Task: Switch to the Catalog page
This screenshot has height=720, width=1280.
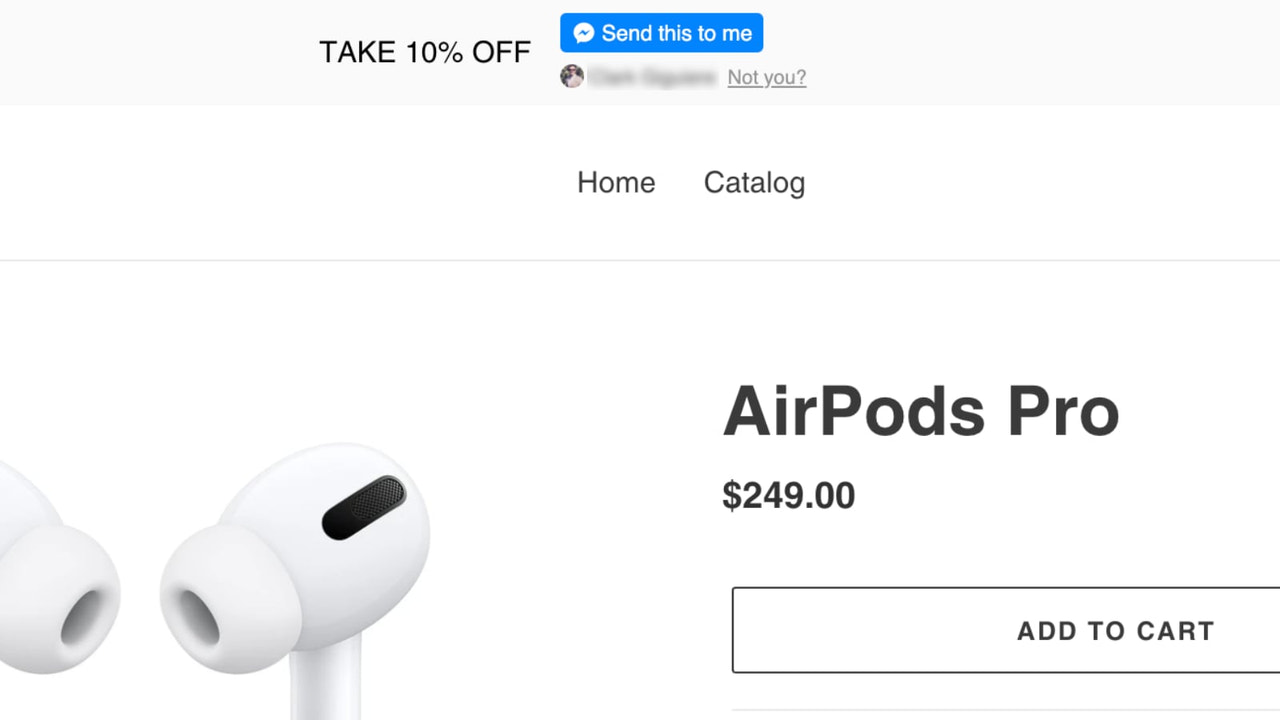Action: 754,183
